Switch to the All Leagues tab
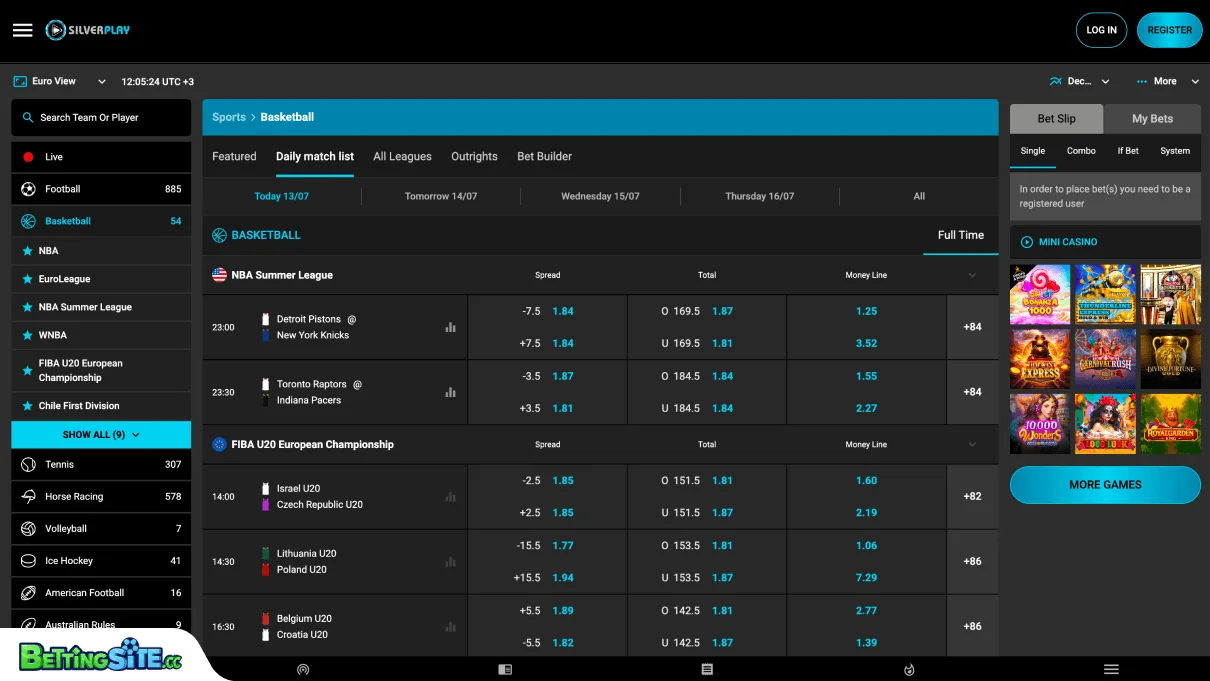The width and height of the screenshot is (1210, 681). click(x=402, y=156)
